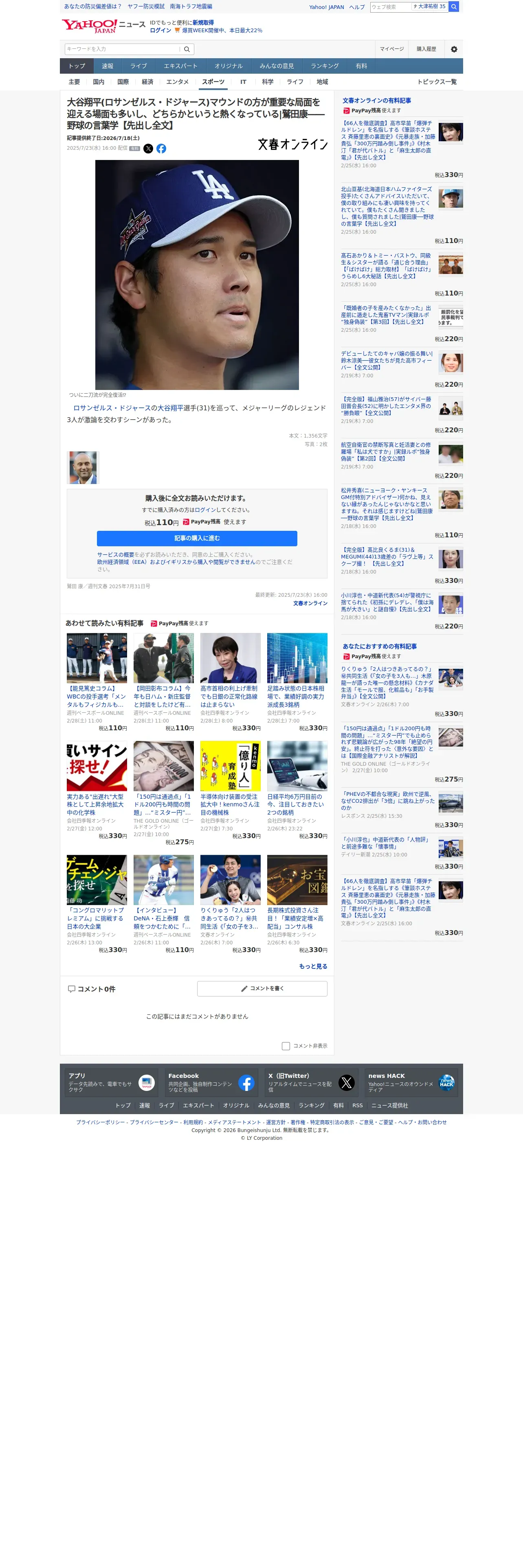
Task: Click the keyword search magnifier icon
Action: (187, 49)
